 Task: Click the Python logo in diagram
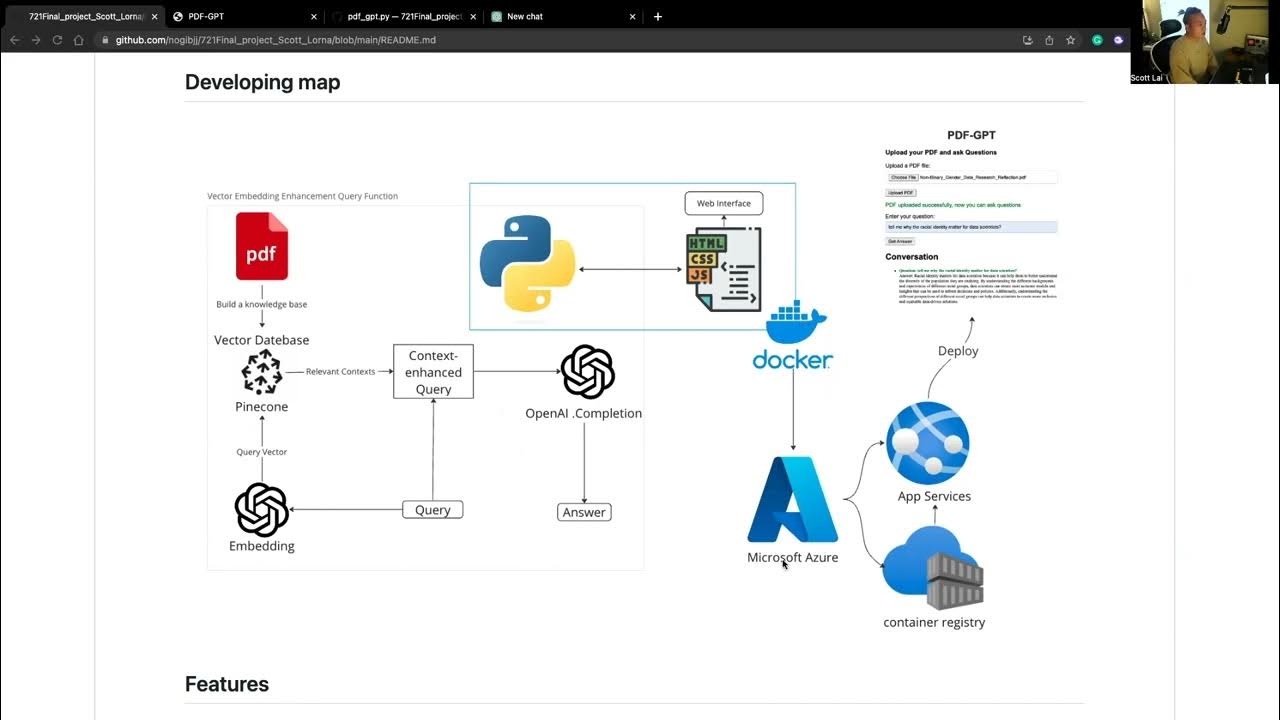[527, 264]
